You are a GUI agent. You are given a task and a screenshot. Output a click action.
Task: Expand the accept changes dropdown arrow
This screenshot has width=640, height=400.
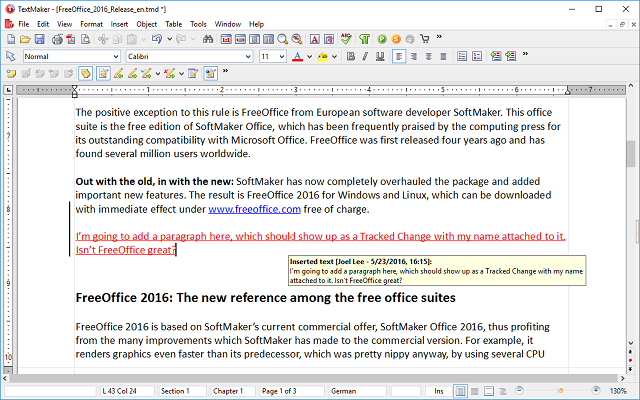point(158,74)
